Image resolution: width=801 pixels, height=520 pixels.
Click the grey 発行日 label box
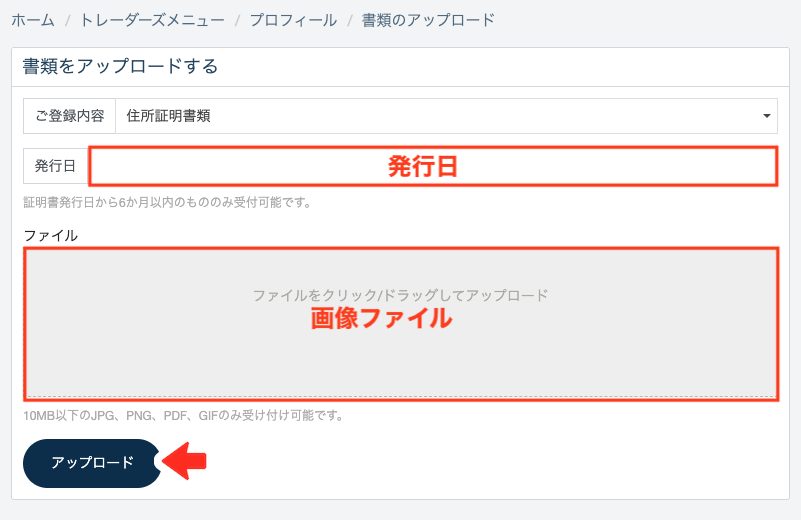tap(55, 166)
